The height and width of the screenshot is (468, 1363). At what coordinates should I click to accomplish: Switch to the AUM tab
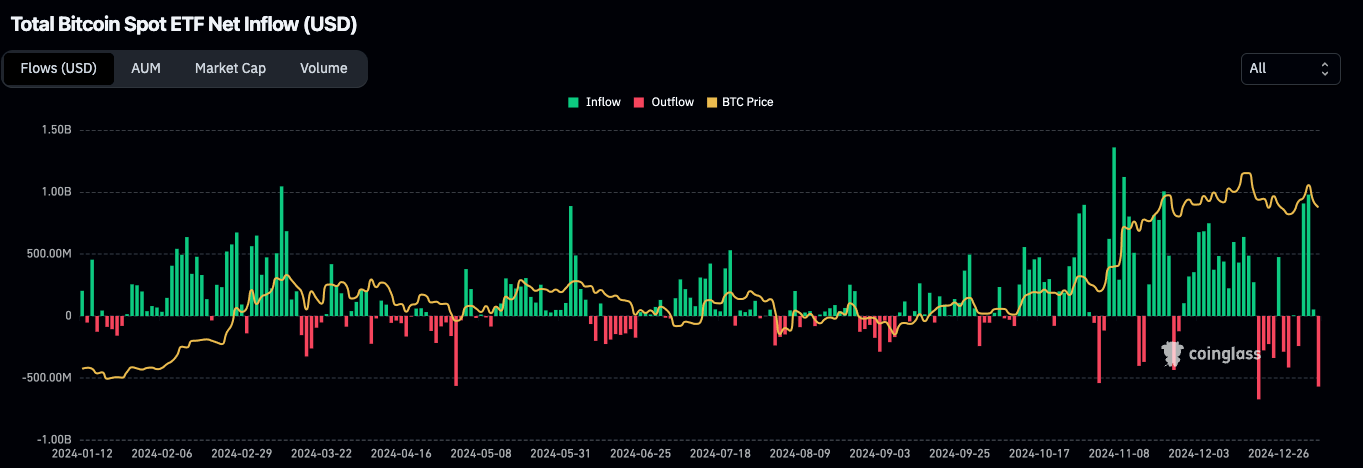146,68
